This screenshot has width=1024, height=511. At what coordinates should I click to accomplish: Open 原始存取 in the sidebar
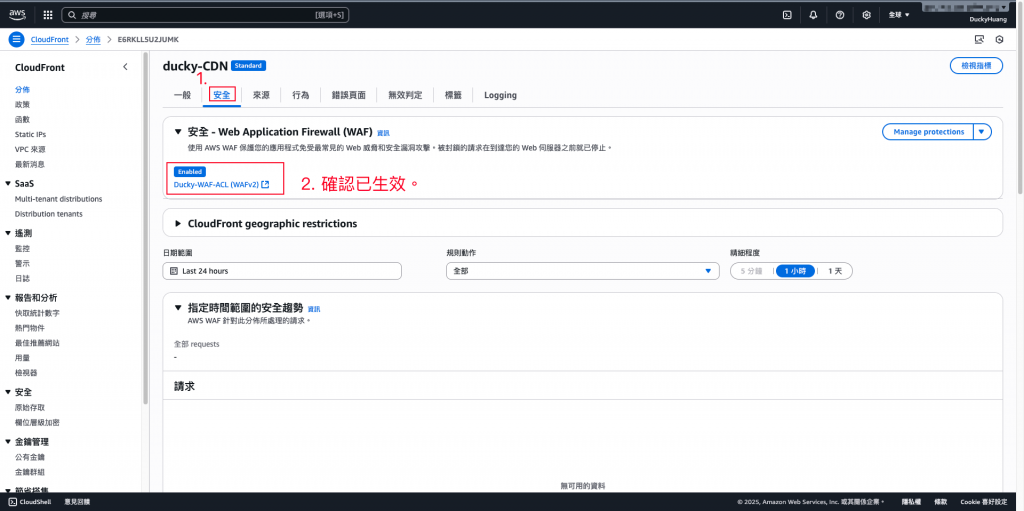[29, 407]
